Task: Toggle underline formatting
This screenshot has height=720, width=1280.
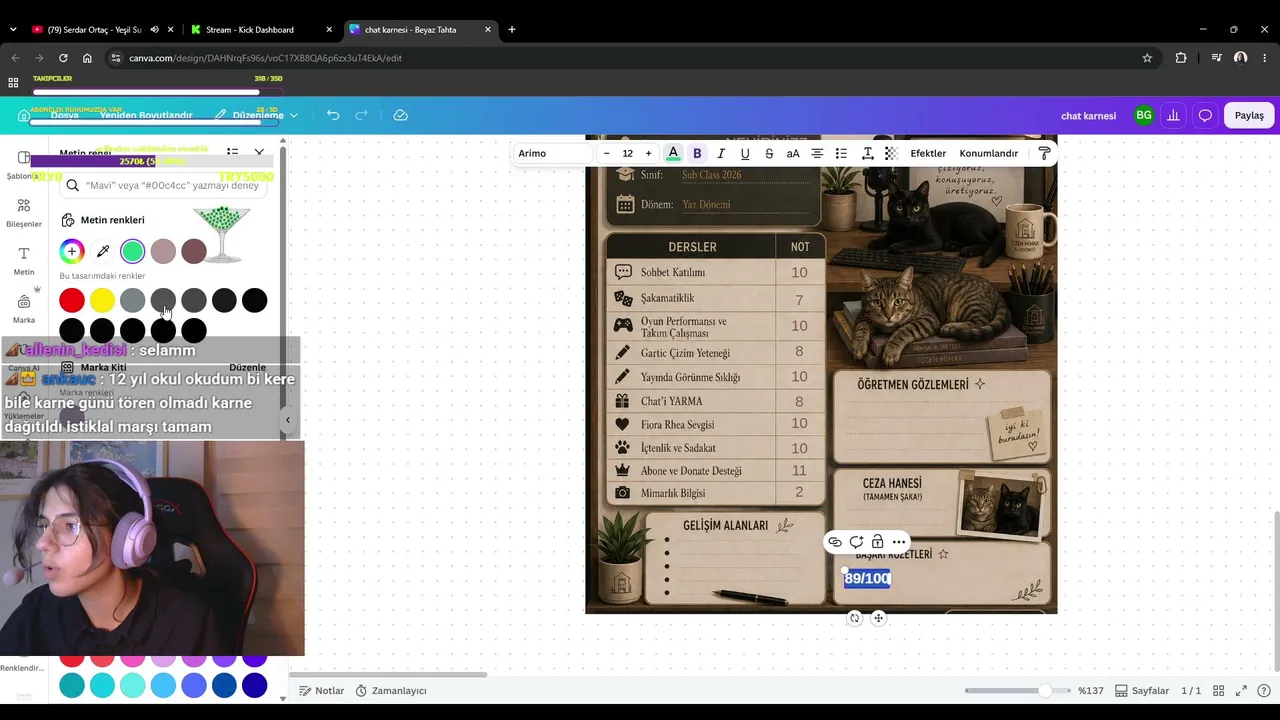Action: (x=745, y=153)
